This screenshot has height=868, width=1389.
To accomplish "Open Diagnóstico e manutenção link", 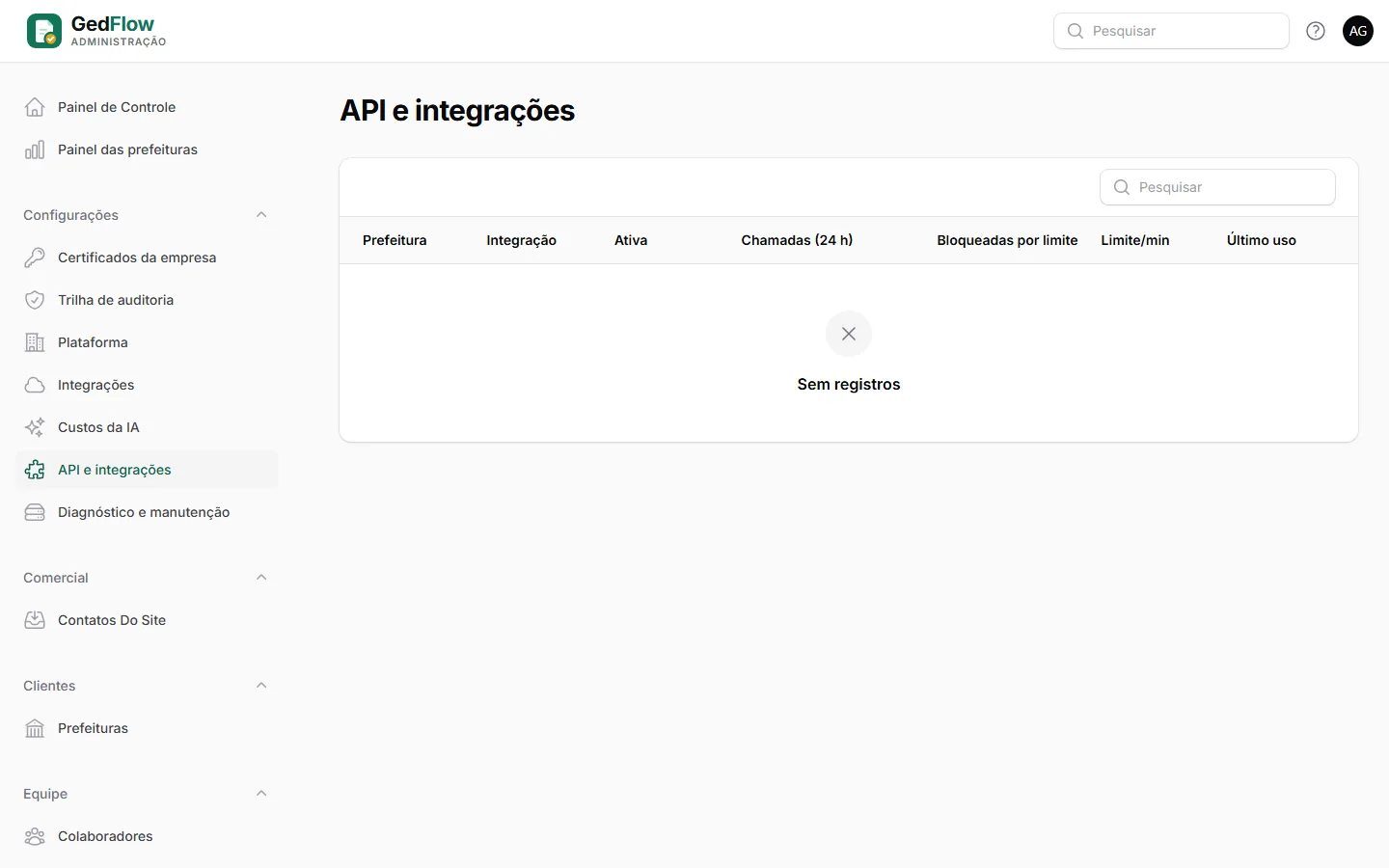I will (147, 512).
